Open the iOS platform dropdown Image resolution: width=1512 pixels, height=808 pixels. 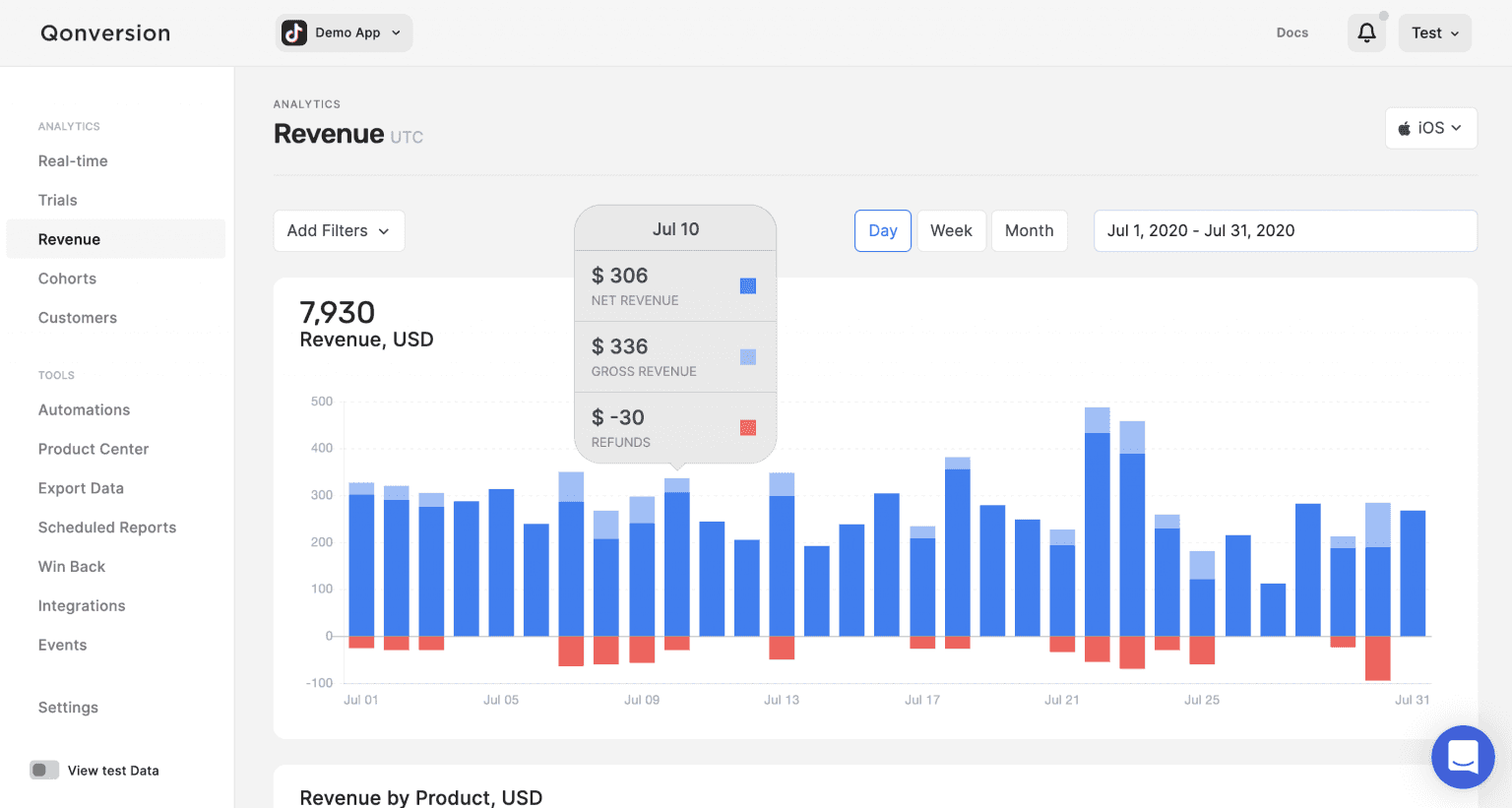click(1431, 128)
